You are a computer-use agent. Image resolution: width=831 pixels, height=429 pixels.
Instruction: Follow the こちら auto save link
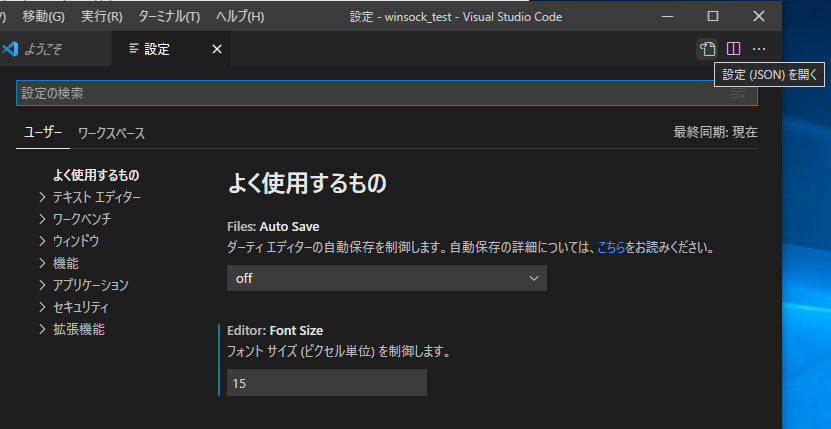(x=611, y=247)
